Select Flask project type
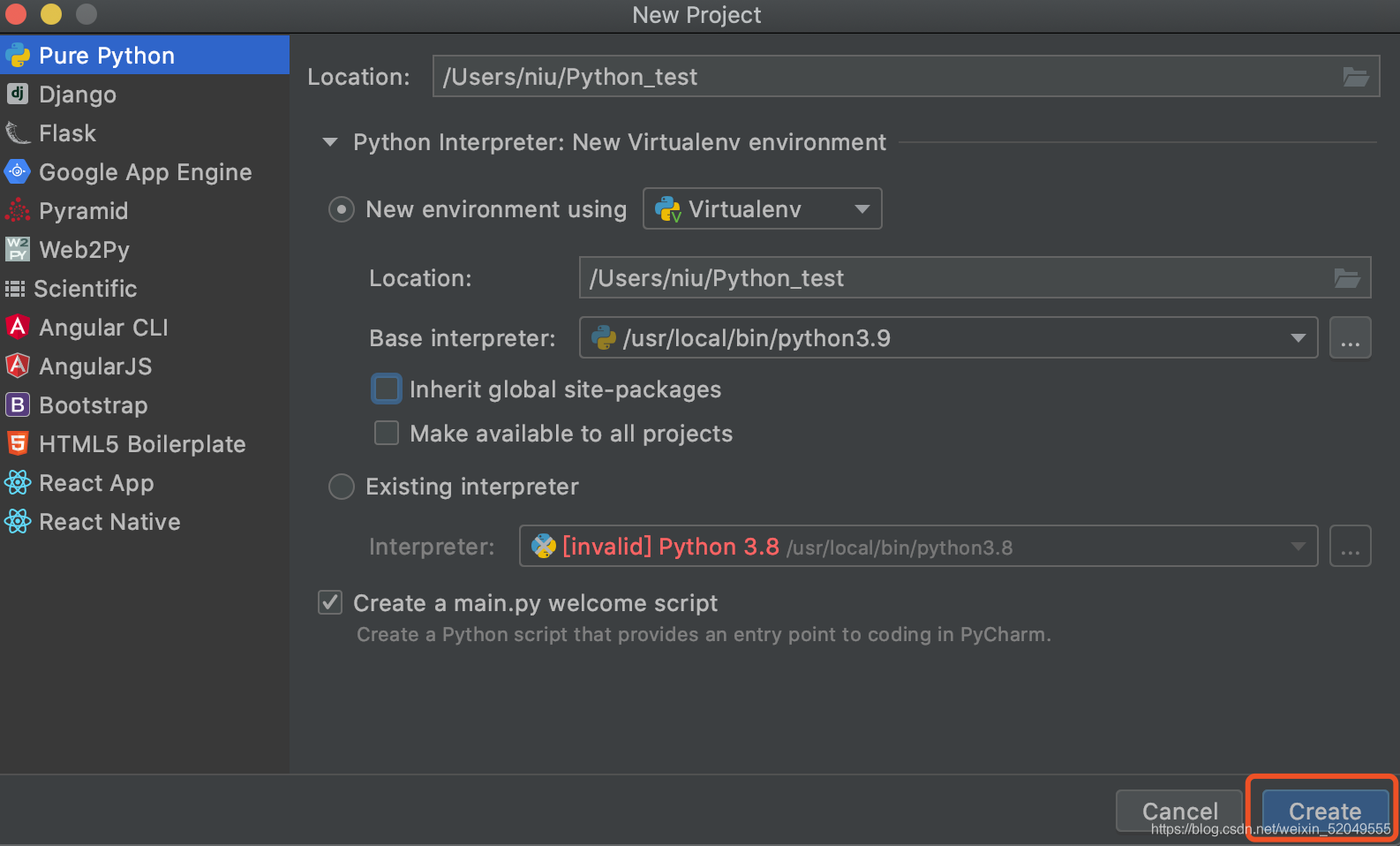Screen dimensions: 1400x846 [145, 132]
